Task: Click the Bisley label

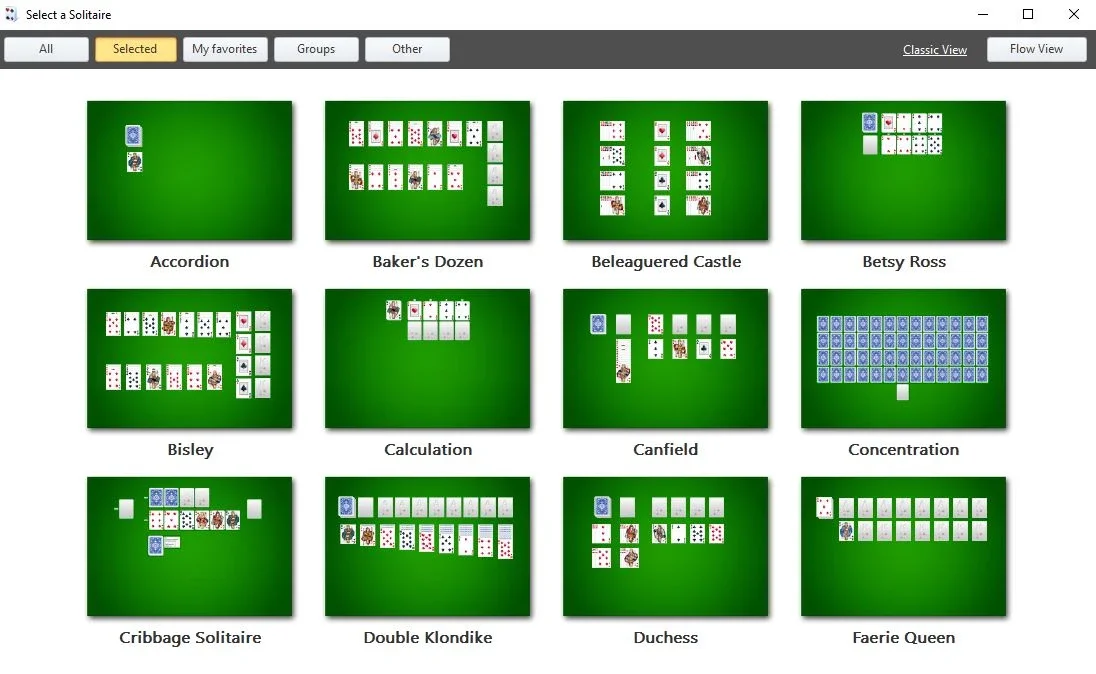Action: 190,450
